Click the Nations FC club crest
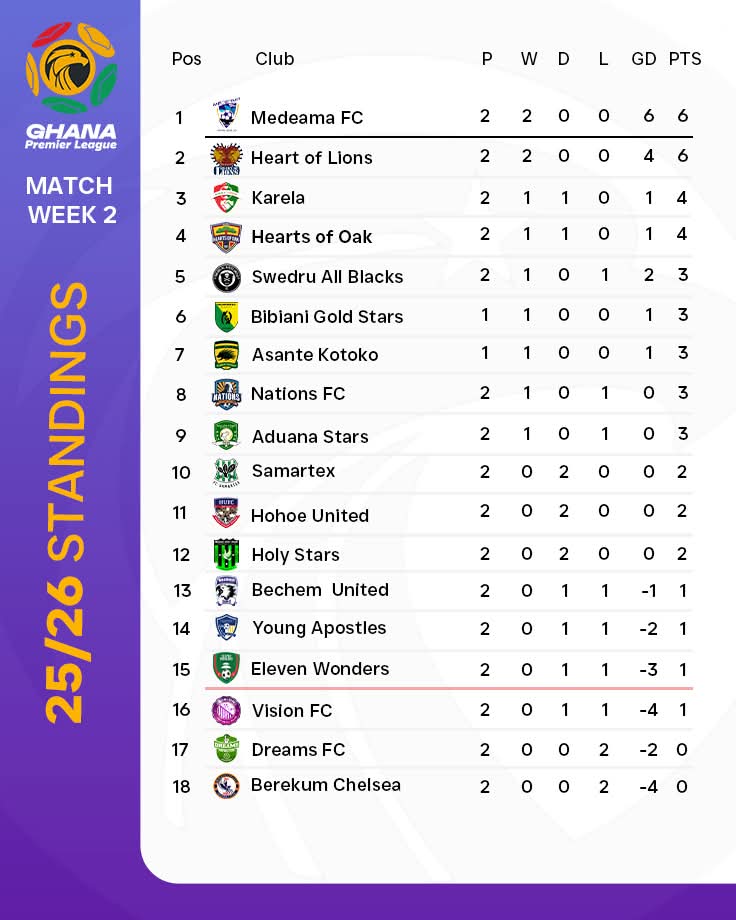The image size is (736, 920). [x=226, y=394]
